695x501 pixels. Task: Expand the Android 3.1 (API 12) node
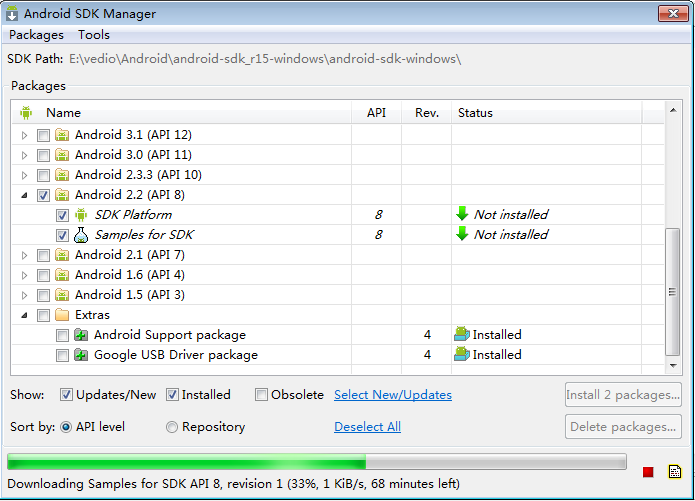click(24, 135)
